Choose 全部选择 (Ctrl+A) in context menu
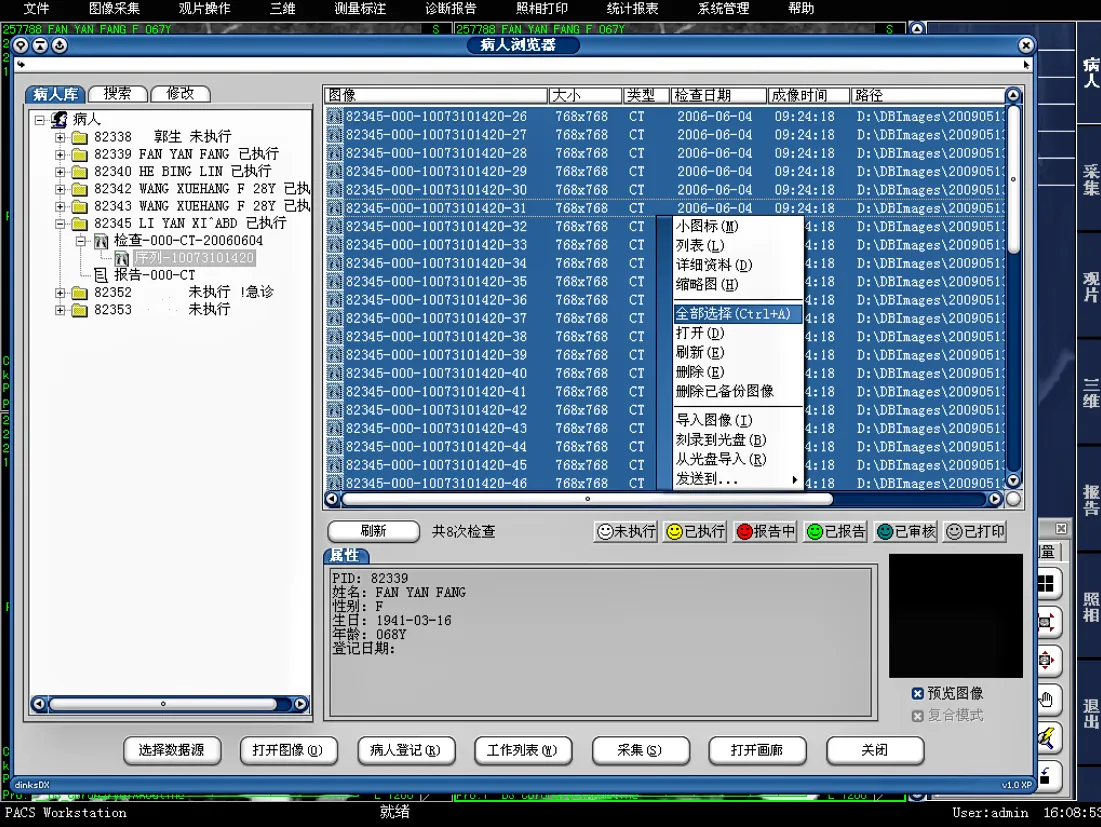The image size is (1101, 827). coord(737,314)
